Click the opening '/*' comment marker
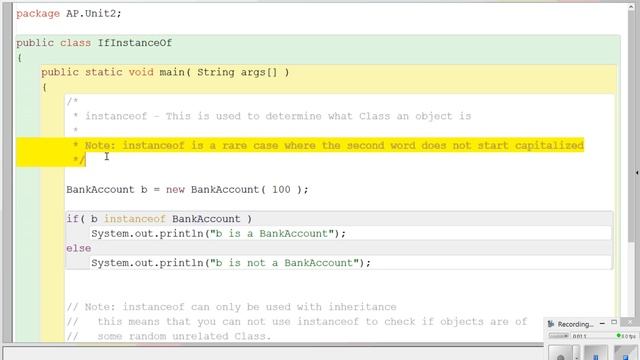 [x=72, y=101]
